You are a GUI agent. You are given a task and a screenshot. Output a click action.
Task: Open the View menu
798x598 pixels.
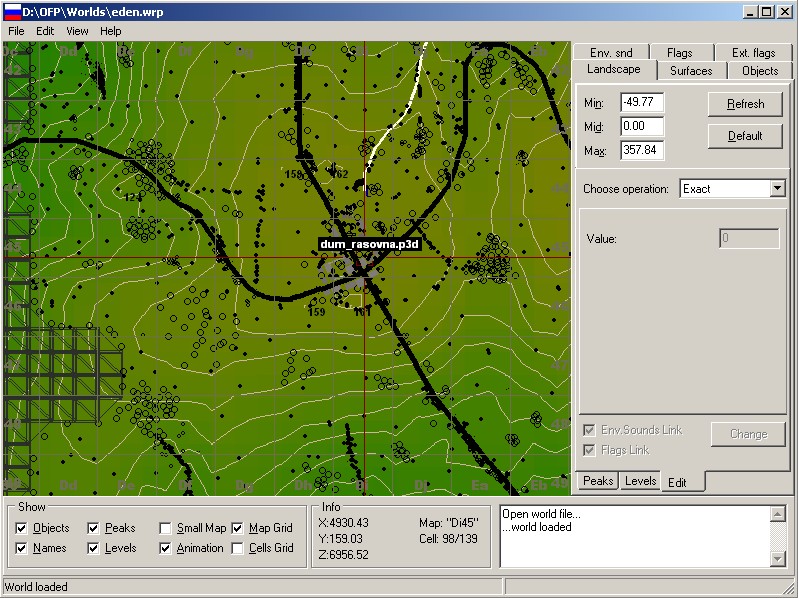click(x=78, y=31)
